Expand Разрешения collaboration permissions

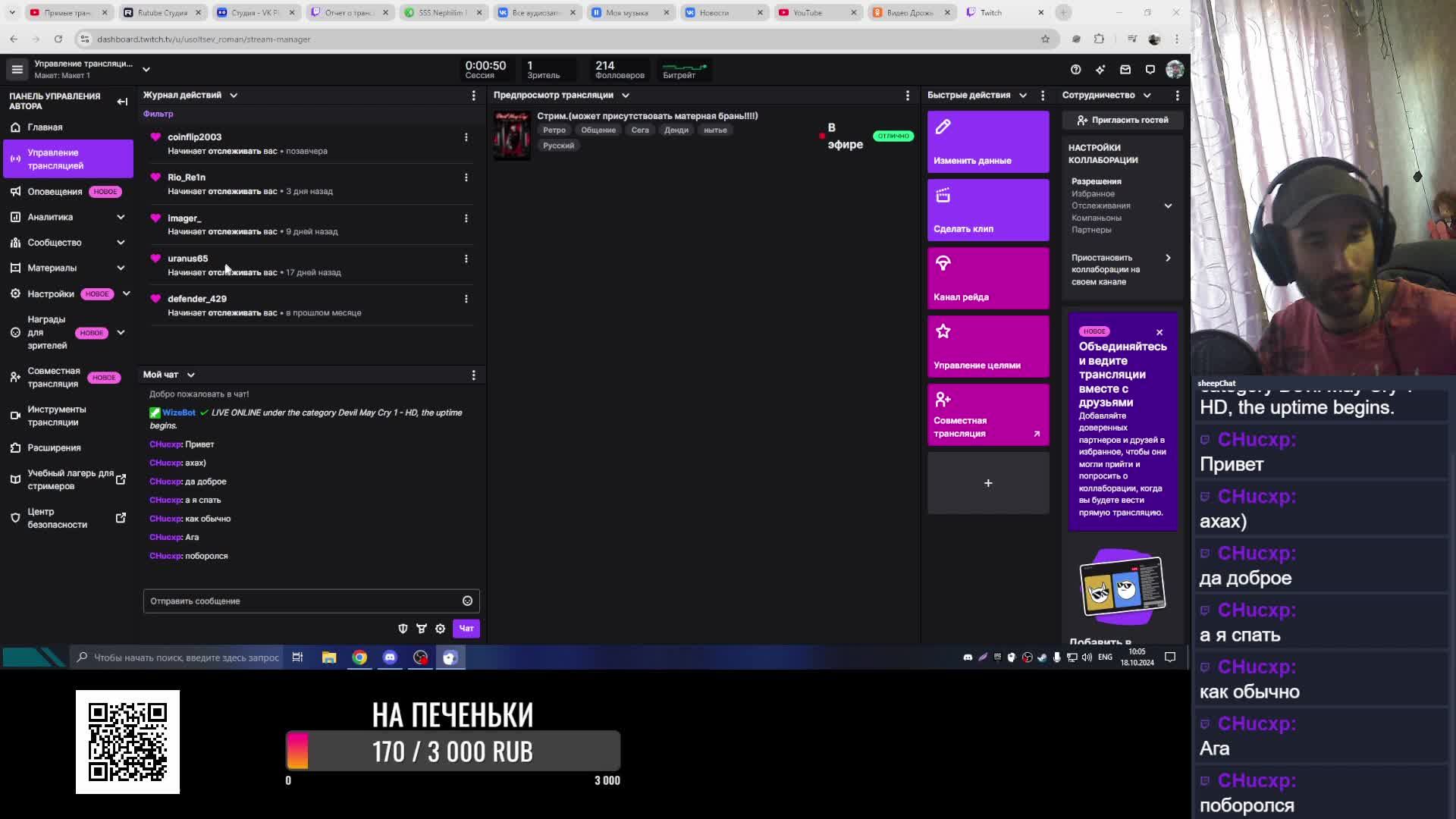[x=1168, y=206]
